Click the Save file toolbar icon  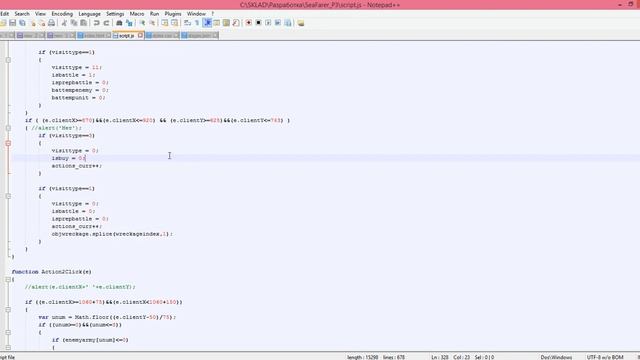13,23
